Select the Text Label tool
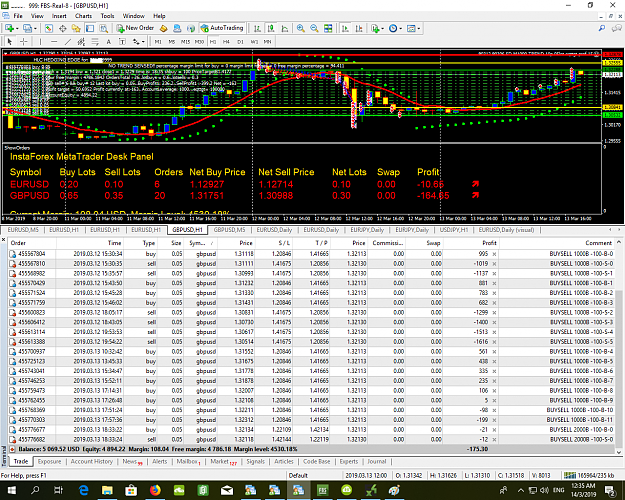The height and width of the screenshot is (500, 625). (122, 41)
